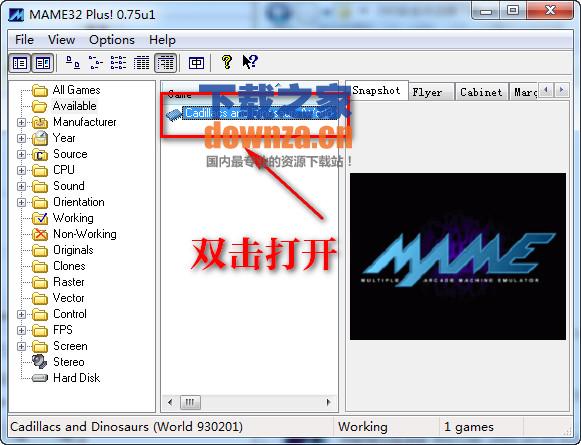Click the MAME snapshot image
581x445 pixels.
458,256
